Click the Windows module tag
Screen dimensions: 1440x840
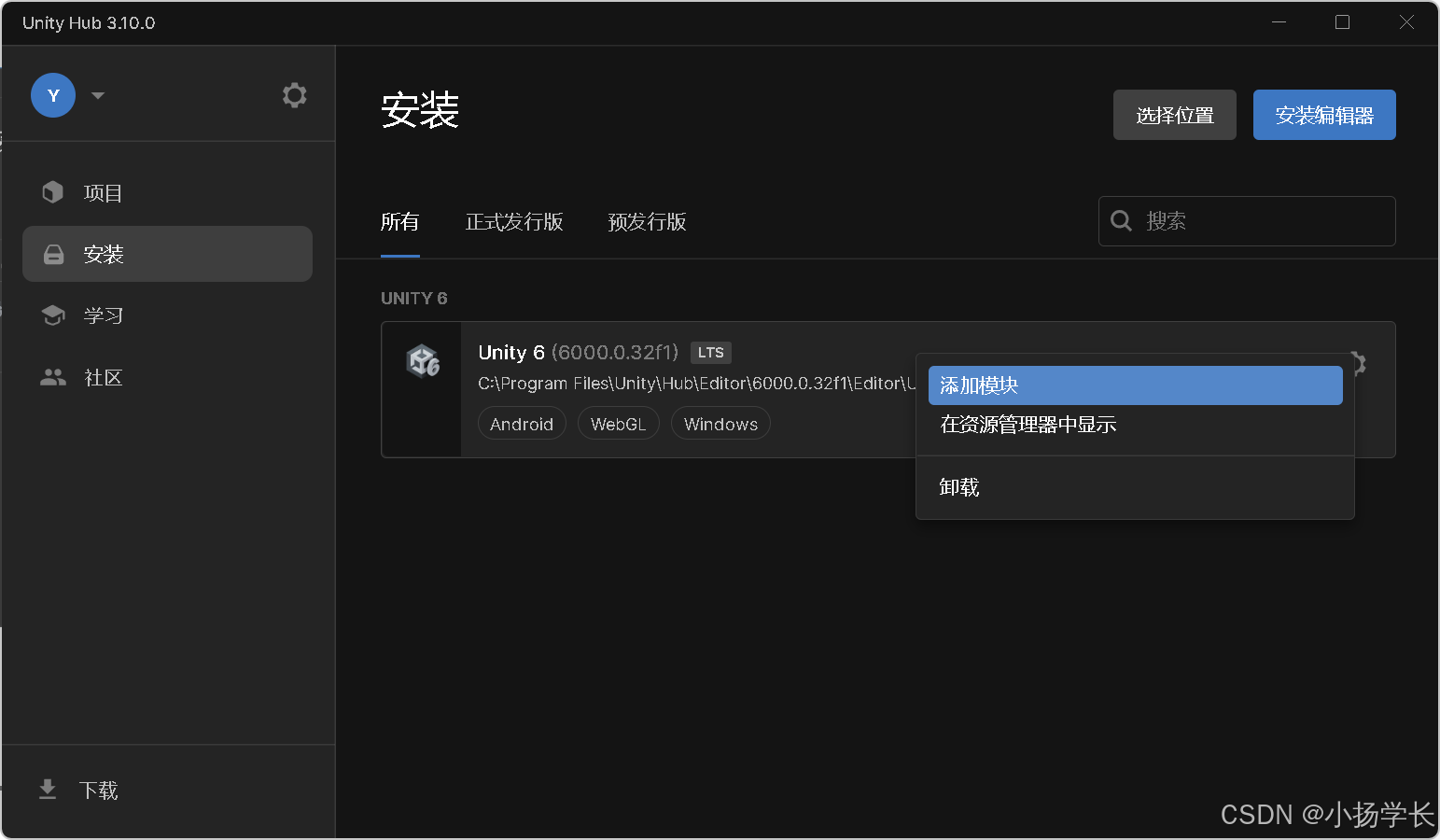720,424
